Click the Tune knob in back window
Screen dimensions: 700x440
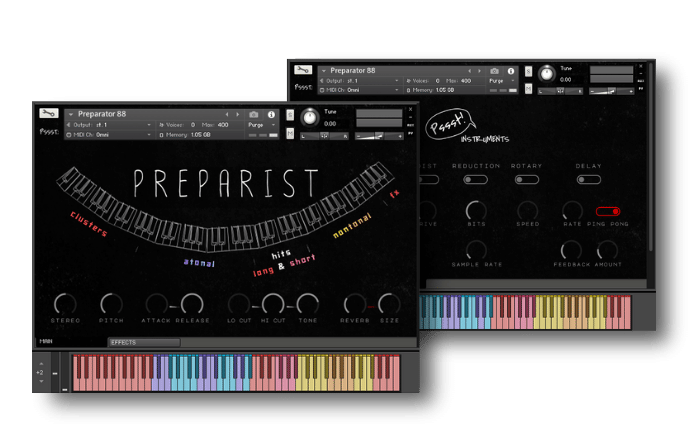click(x=547, y=74)
